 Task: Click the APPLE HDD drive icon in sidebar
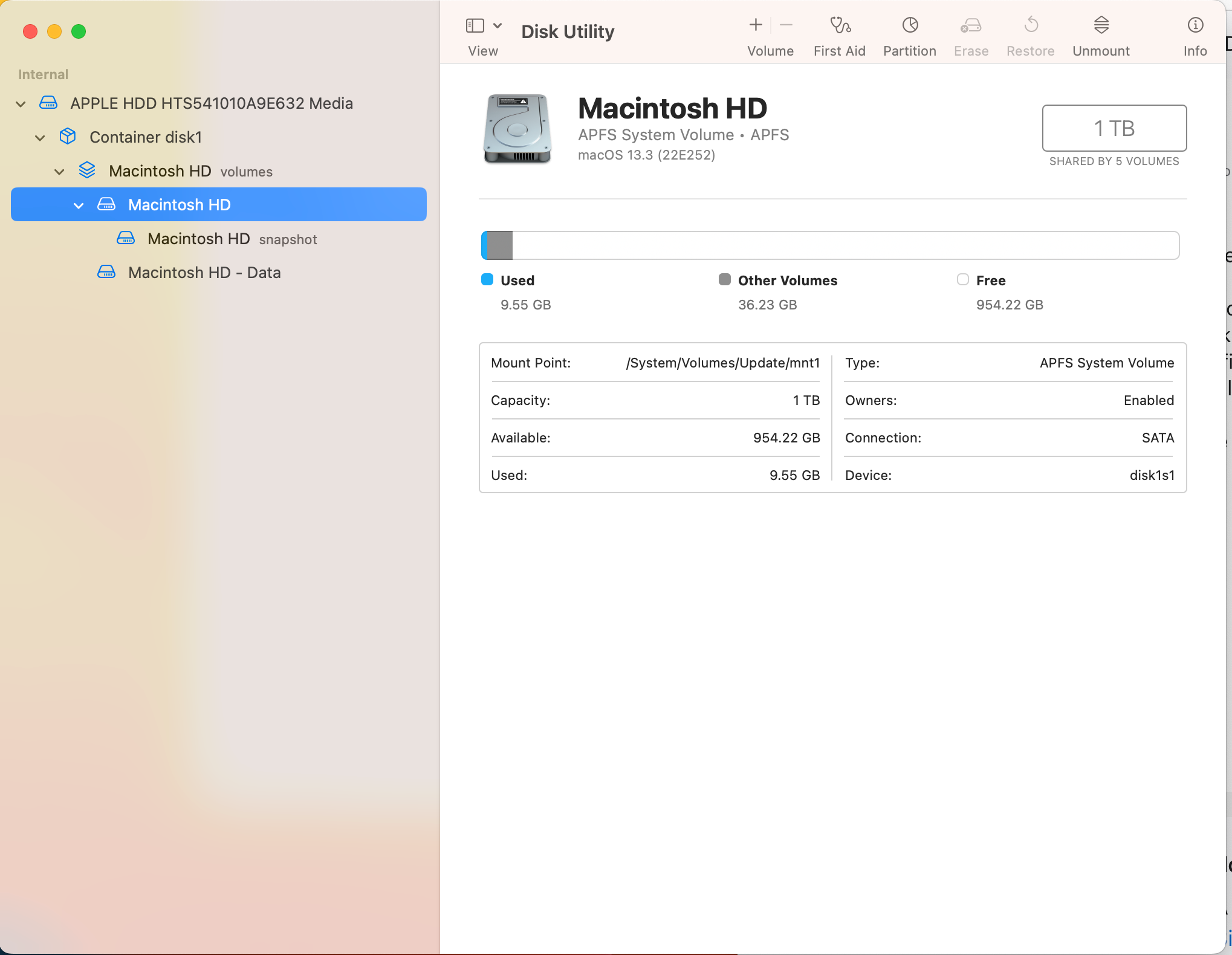pos(48,103)
